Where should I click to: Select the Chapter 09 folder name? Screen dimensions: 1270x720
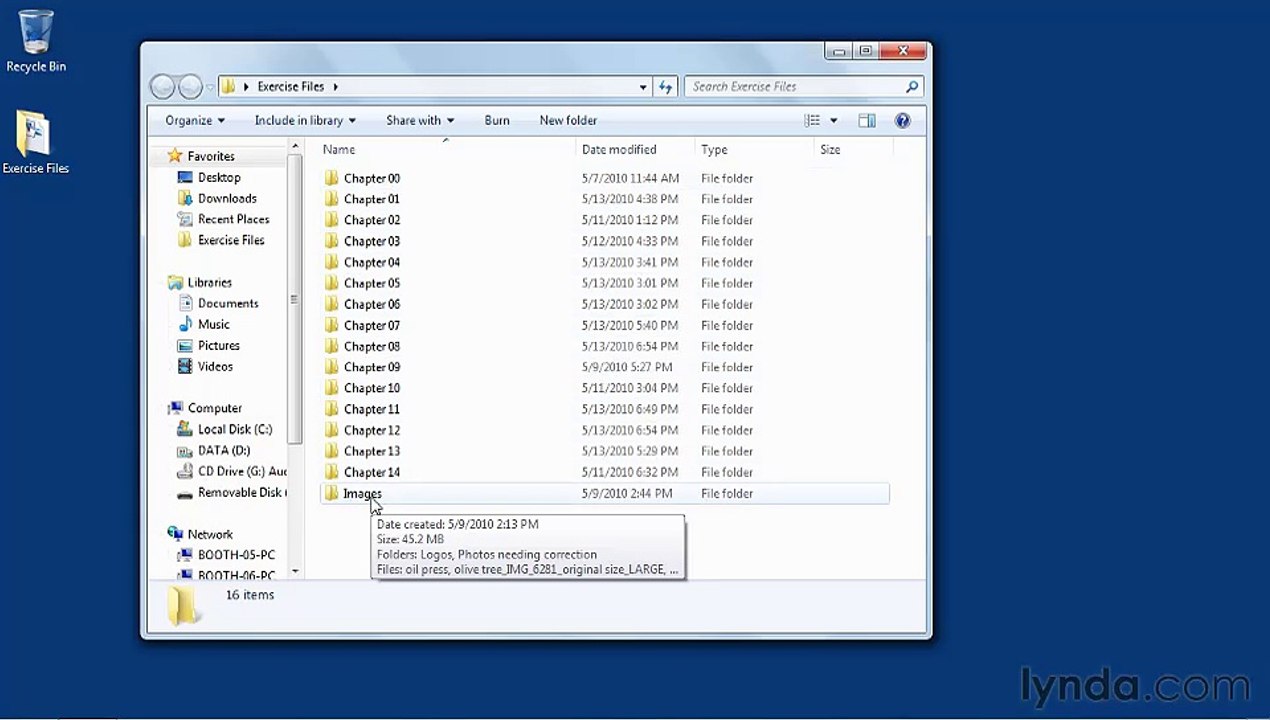tap(372, 367)
